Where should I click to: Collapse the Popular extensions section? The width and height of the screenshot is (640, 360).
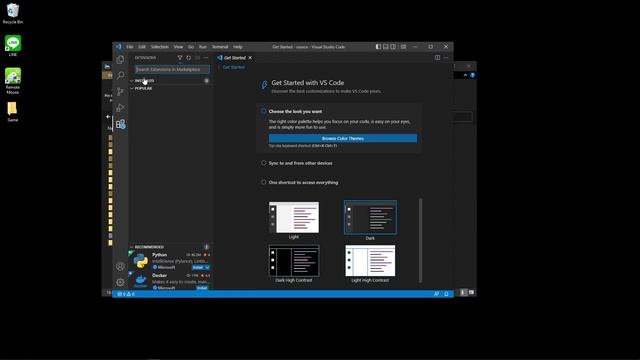pos(131,89)
